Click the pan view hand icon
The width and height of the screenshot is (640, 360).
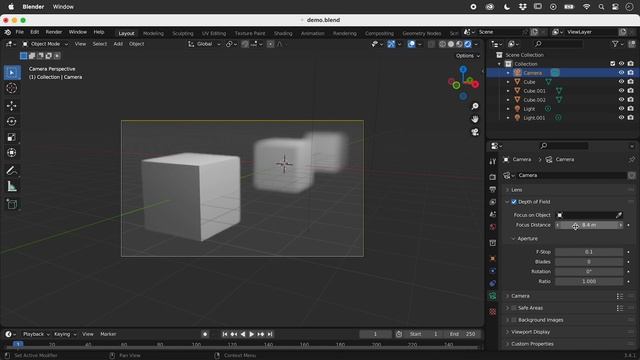pyautogui.click(x=475, y=119)
